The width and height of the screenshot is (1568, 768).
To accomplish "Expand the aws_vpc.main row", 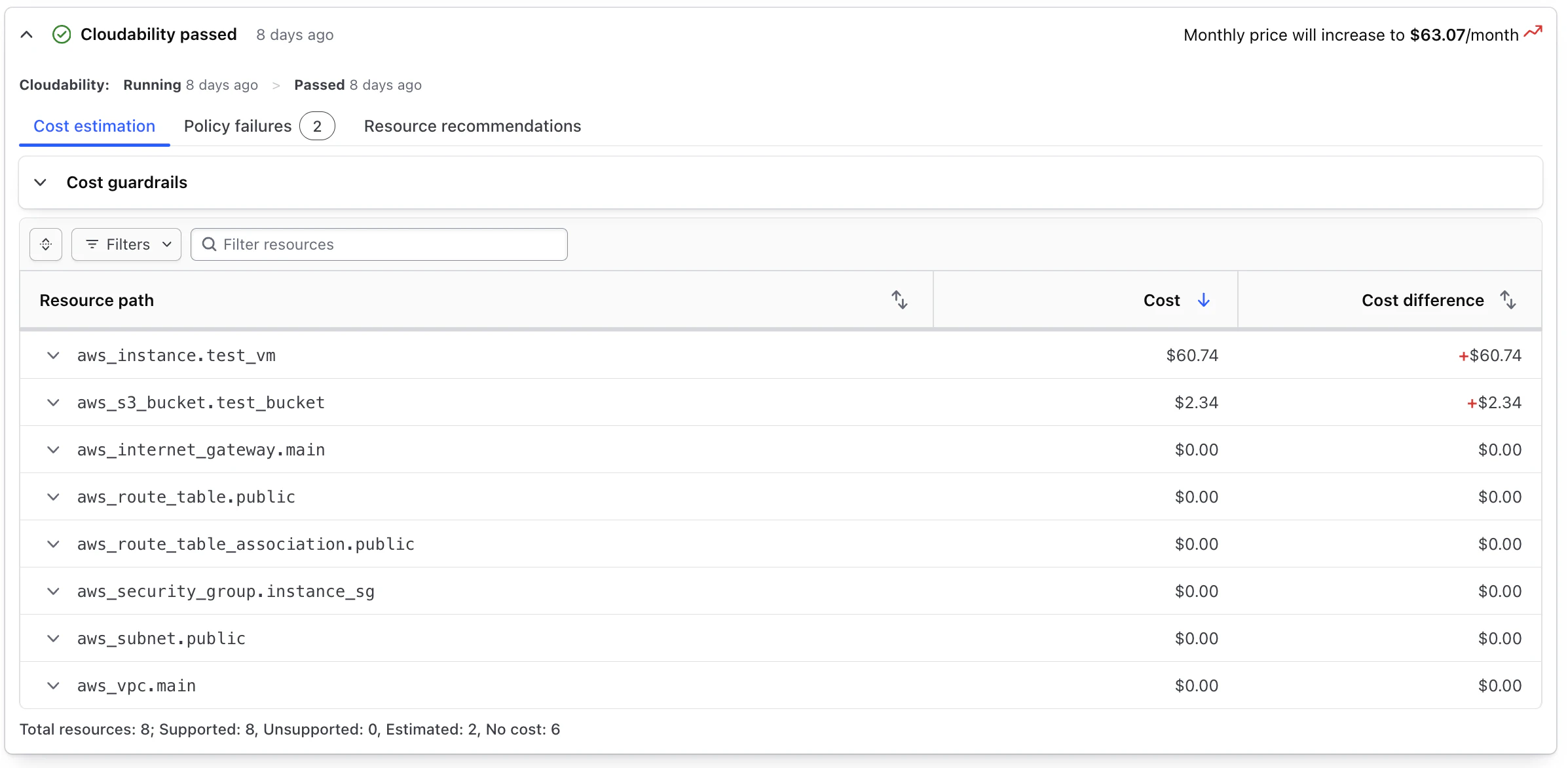I will click(x=54, y=685).
